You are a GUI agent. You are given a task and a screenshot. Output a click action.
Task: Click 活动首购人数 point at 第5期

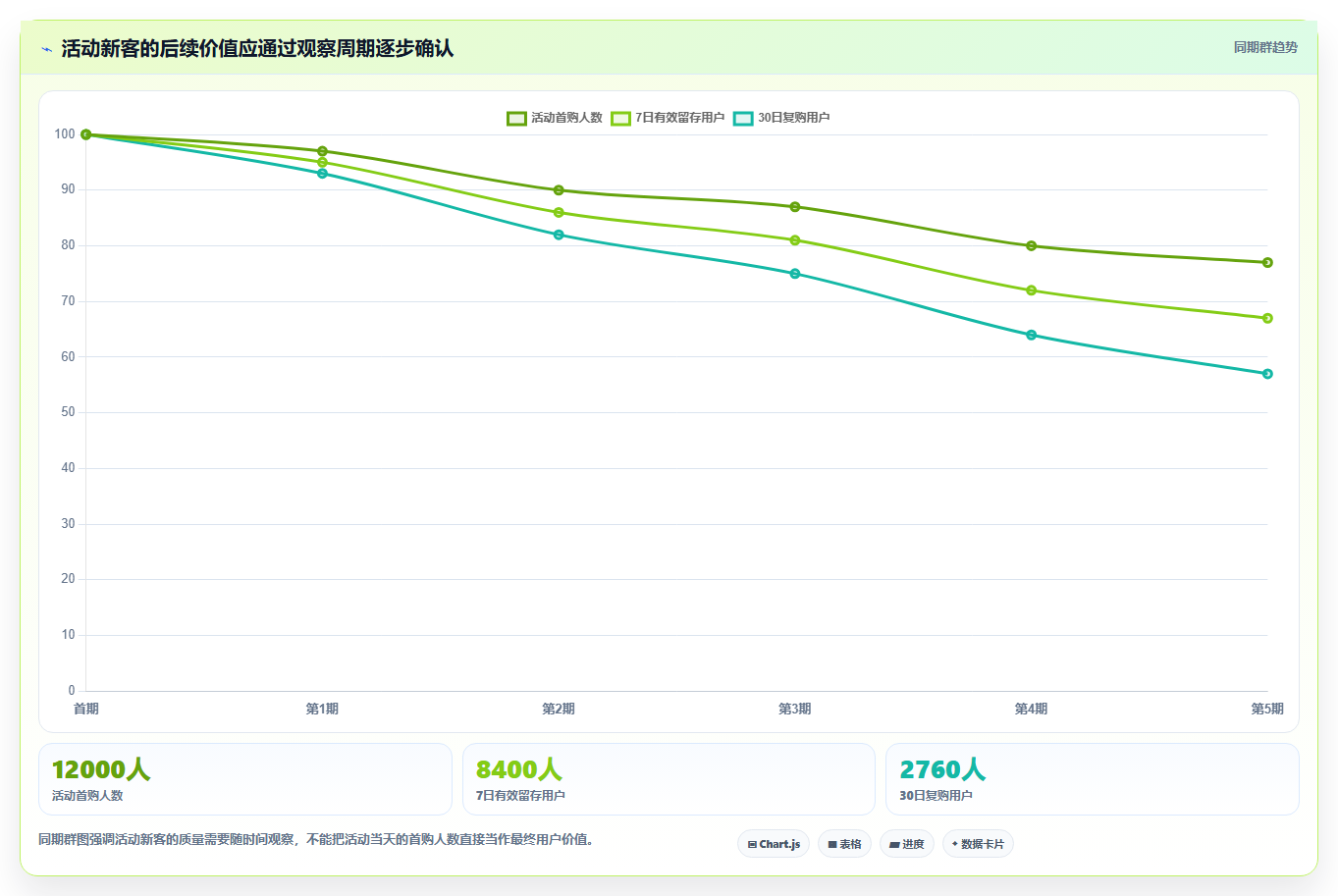coord(1267,263)
